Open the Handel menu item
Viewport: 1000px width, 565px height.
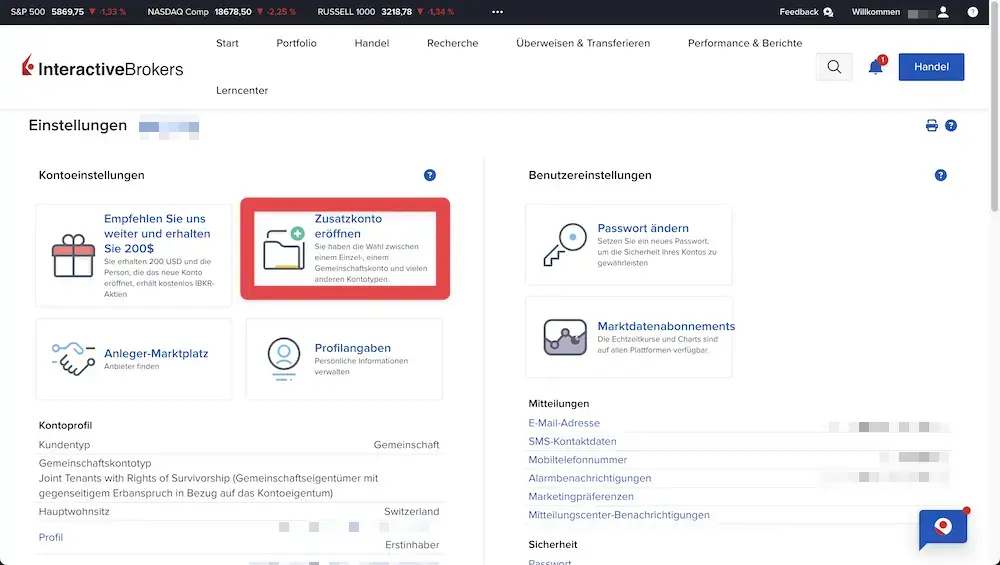click(x=372, y=43)
